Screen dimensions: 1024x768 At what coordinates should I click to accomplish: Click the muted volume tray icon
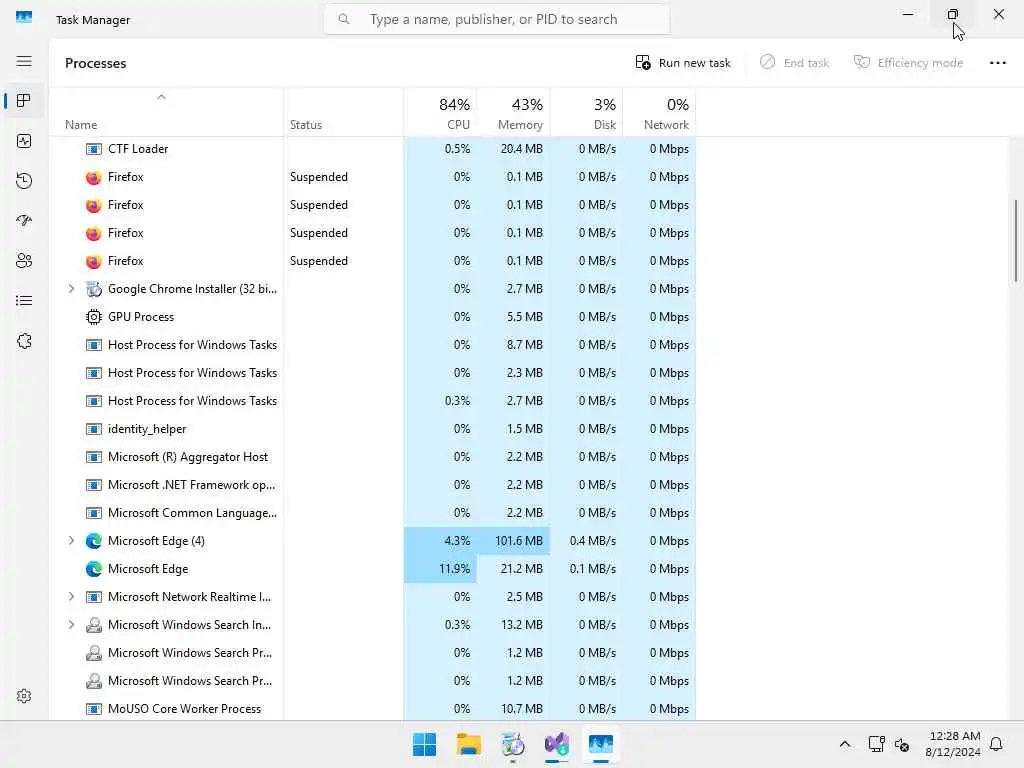(x=902, y=744)
